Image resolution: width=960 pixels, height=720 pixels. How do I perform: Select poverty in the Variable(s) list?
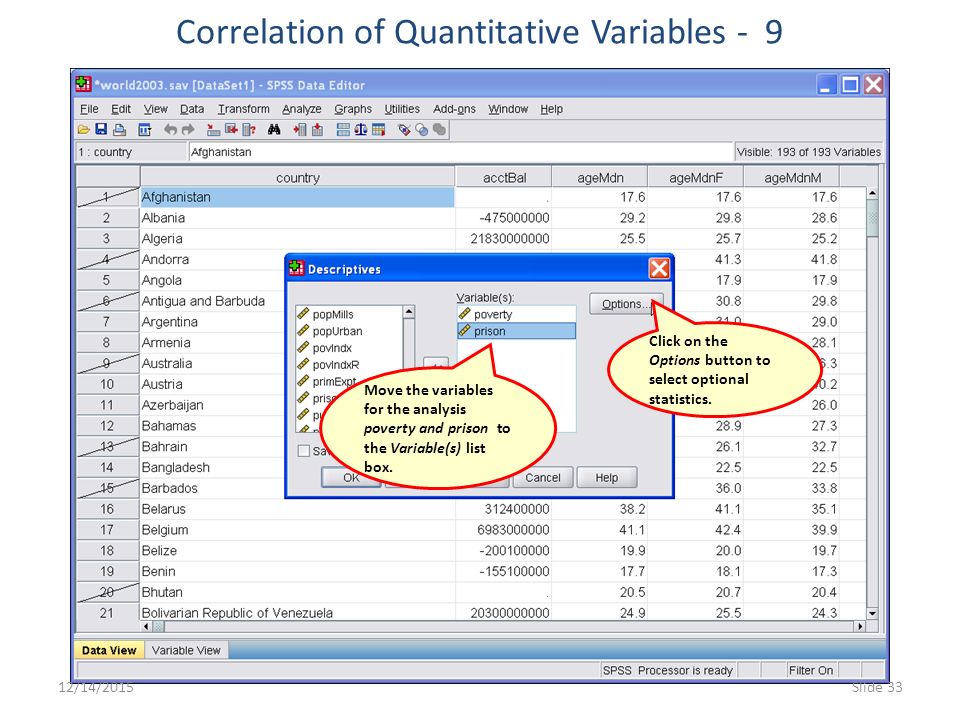[517, 314]
